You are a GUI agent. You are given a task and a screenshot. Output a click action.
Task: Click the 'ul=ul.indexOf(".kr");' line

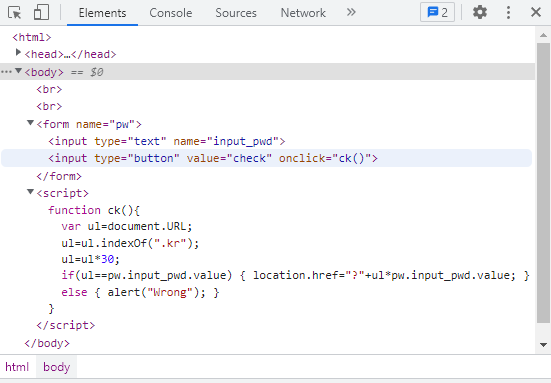tap(130, 243)
